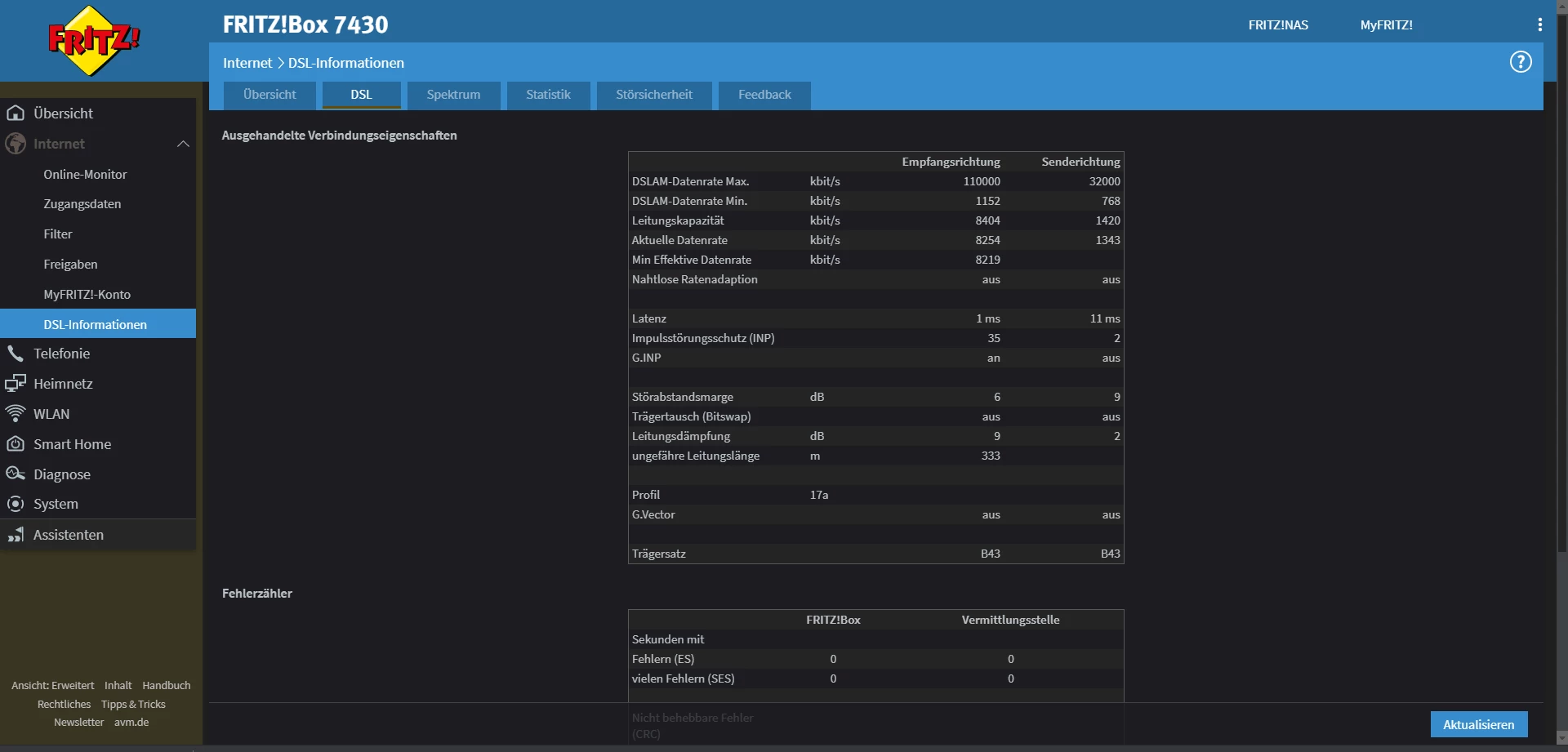
Task: Switch to the Statistik tab
Action: (x=548, y=95)
